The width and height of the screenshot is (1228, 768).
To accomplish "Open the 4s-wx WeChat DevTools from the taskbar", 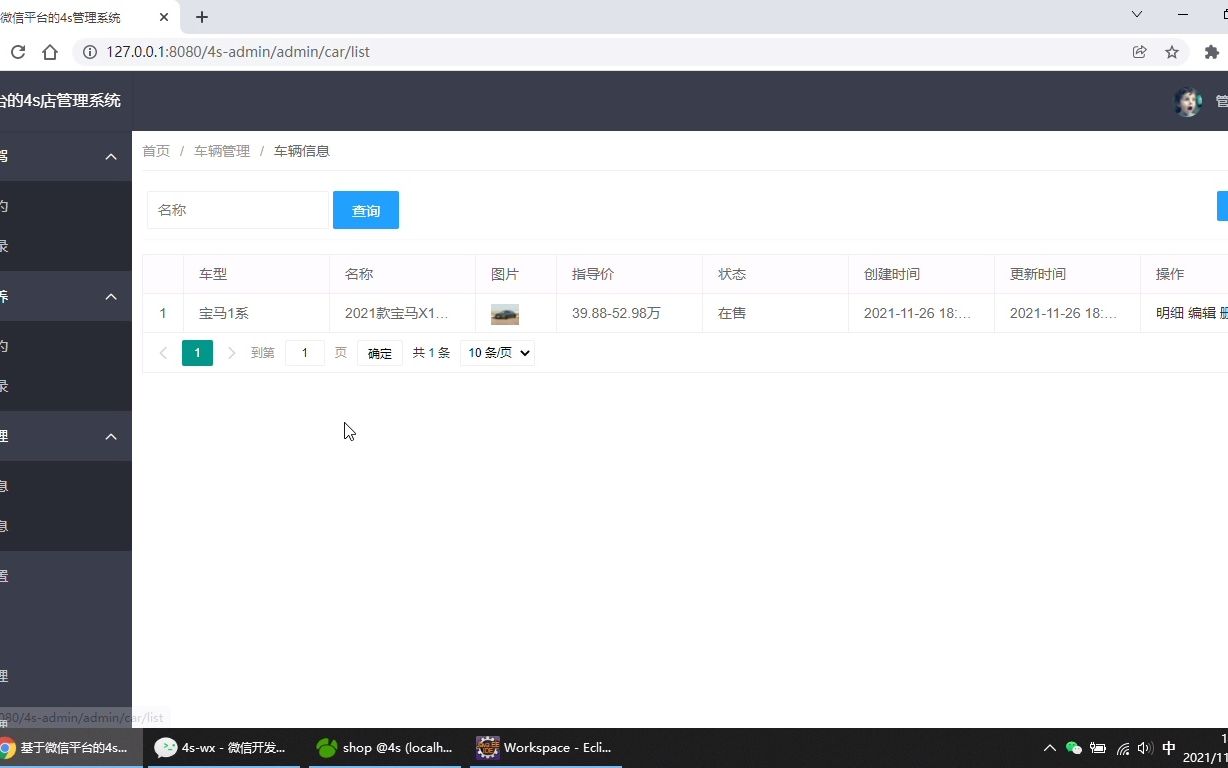I will [x=220, y=747].
